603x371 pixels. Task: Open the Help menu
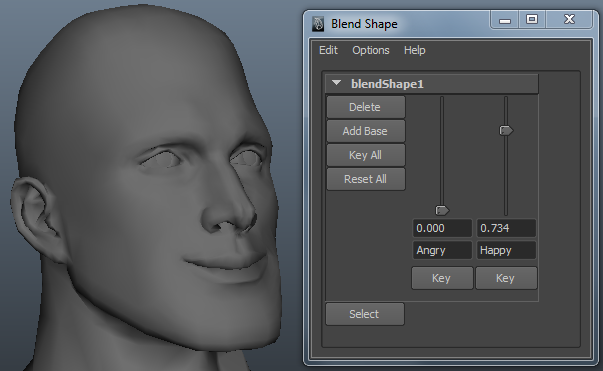(415, 50)
